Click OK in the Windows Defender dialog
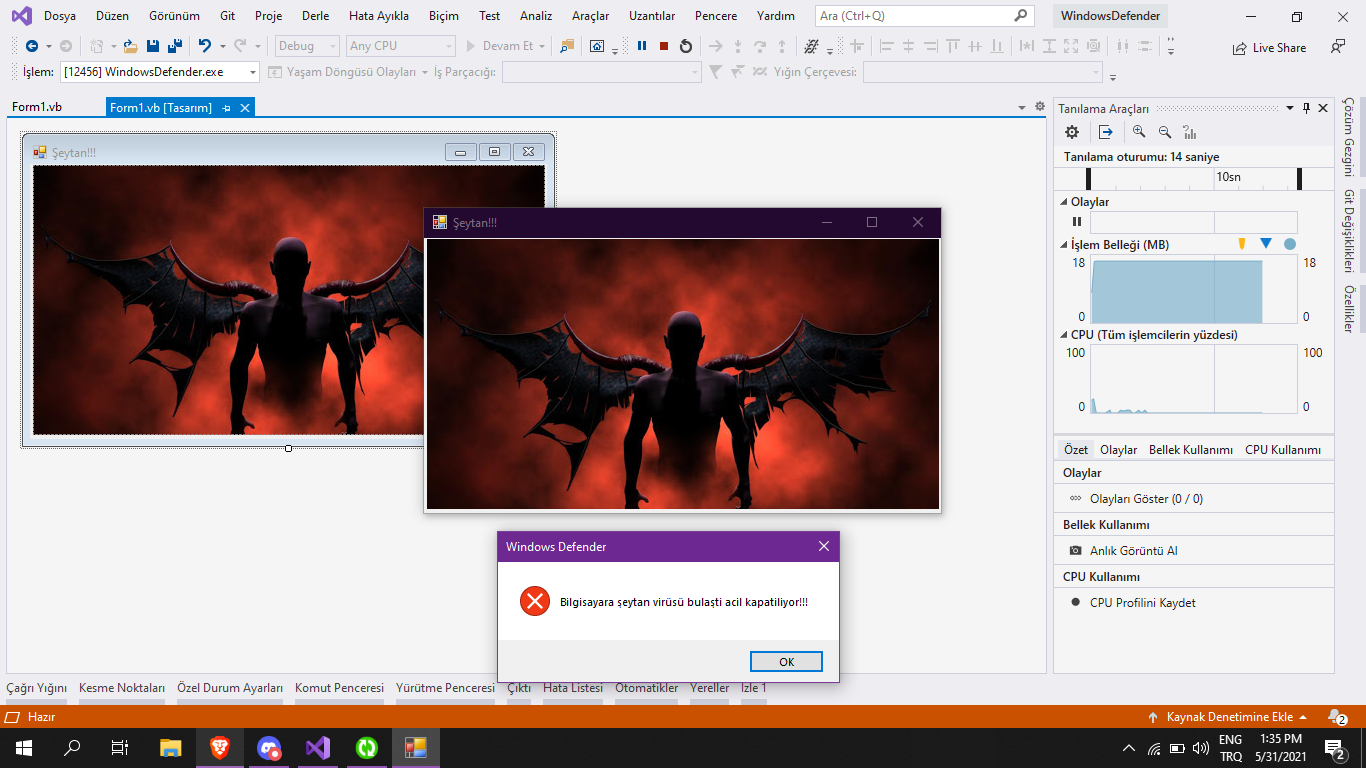 pyautogui.click(x=786, y=662)
